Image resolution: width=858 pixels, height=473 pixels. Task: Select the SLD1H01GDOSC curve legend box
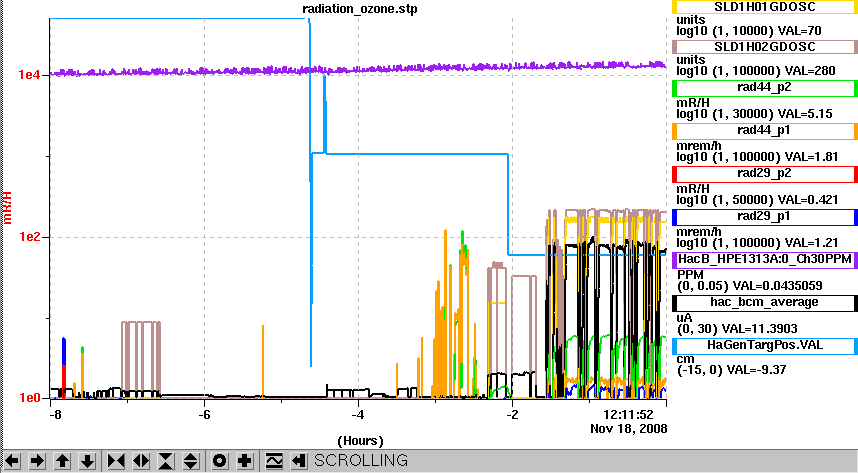click(764, 7)
